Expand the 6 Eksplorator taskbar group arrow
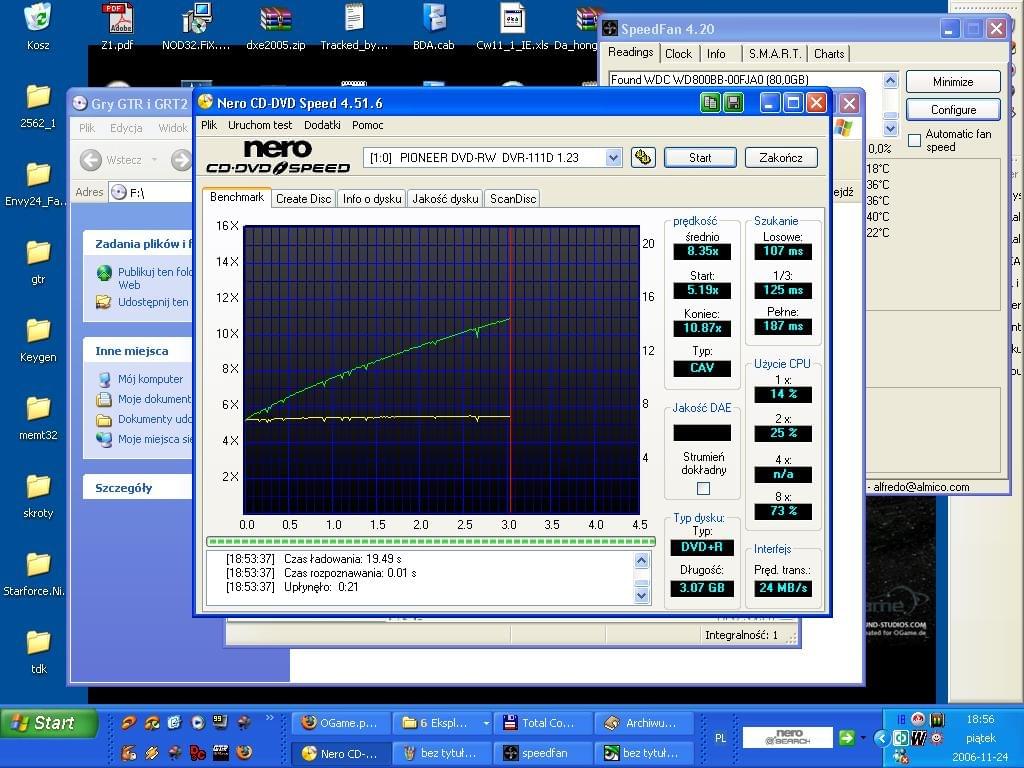 (x=486, y=723)
